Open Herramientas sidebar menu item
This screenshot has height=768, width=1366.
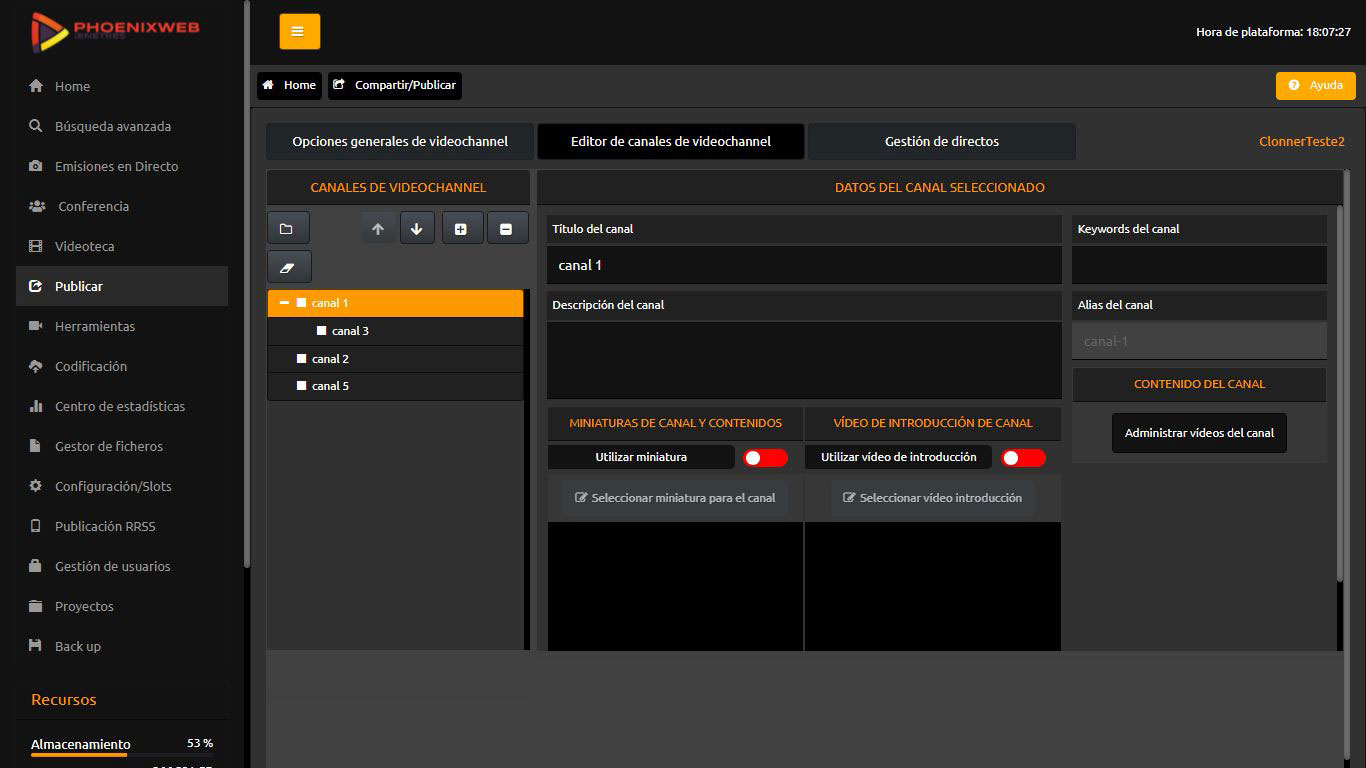(122, 326)
